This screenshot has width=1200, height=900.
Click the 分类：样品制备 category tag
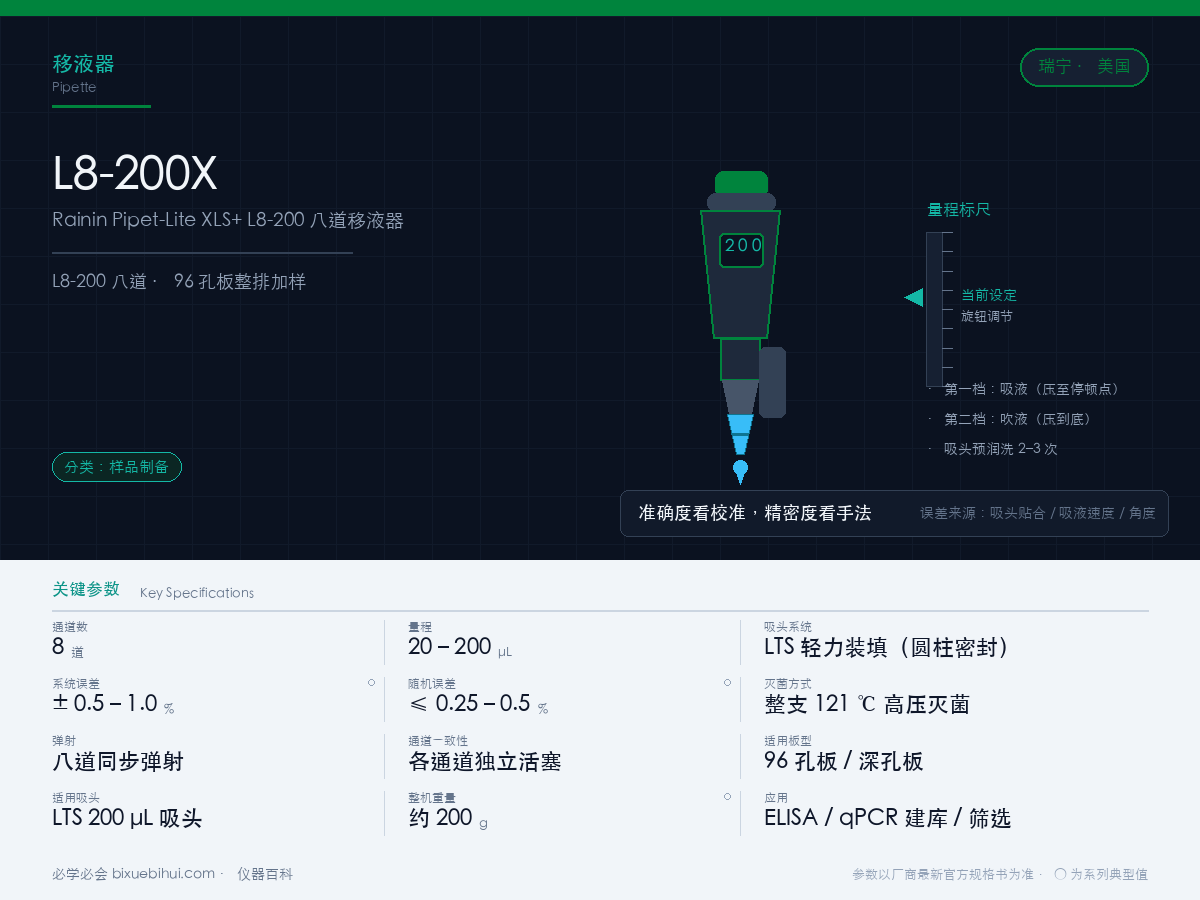point(117,467)
